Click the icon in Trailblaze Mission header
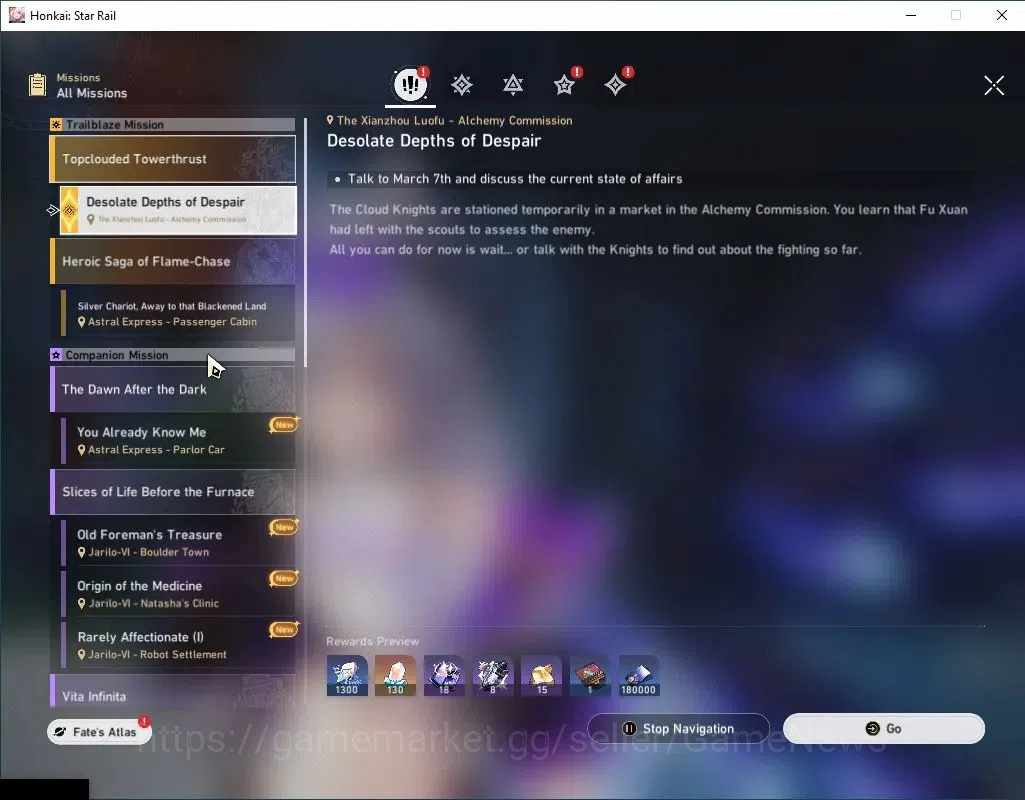This screenshot has width=1025, height=800. click(56, 124)
